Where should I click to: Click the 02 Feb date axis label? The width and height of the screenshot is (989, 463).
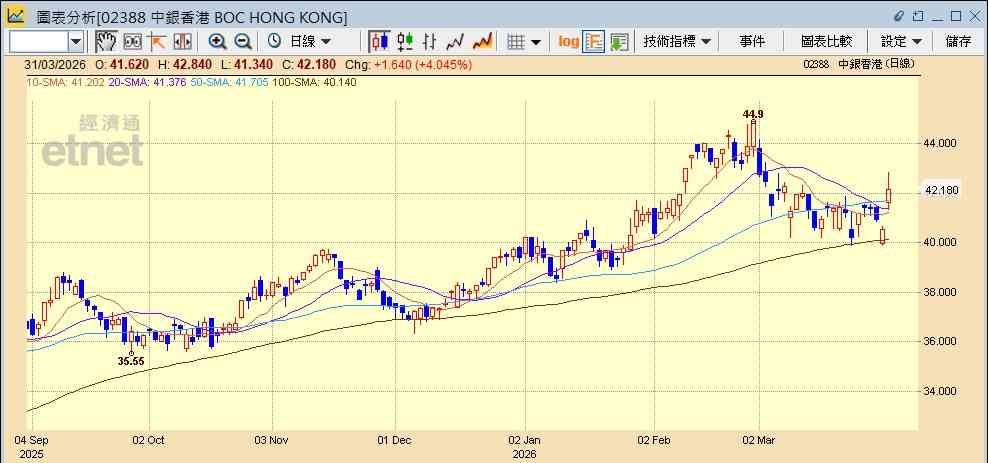(x=655, y=440)
